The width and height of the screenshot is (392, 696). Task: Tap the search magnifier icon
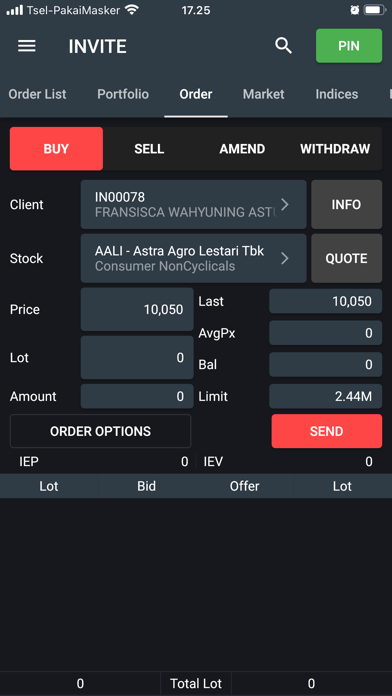pos(283,46)
